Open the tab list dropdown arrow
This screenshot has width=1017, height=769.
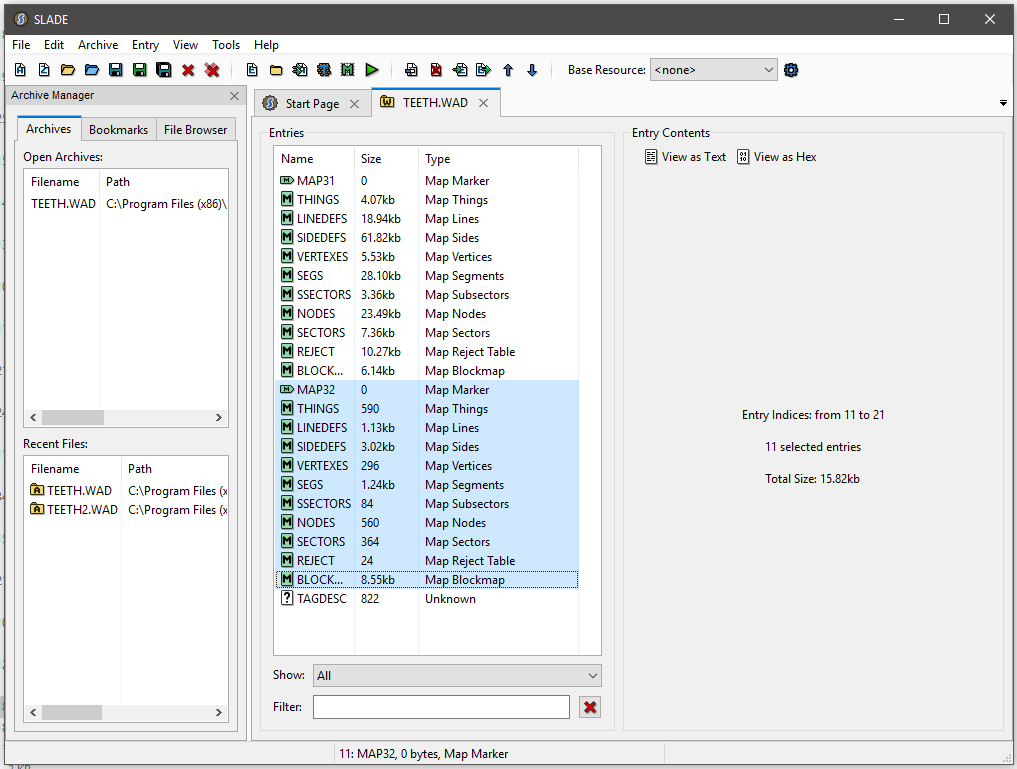1003,104
